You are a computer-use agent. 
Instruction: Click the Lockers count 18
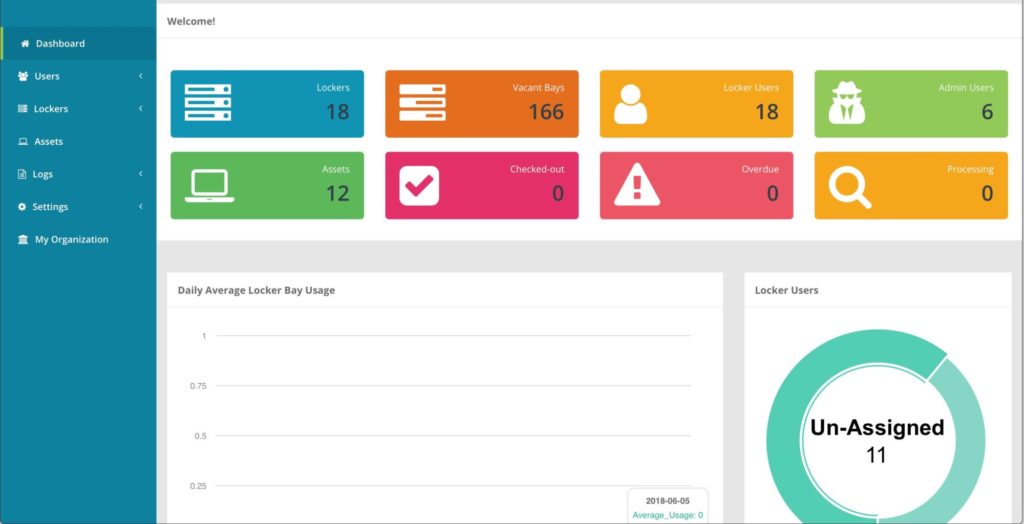338,112
